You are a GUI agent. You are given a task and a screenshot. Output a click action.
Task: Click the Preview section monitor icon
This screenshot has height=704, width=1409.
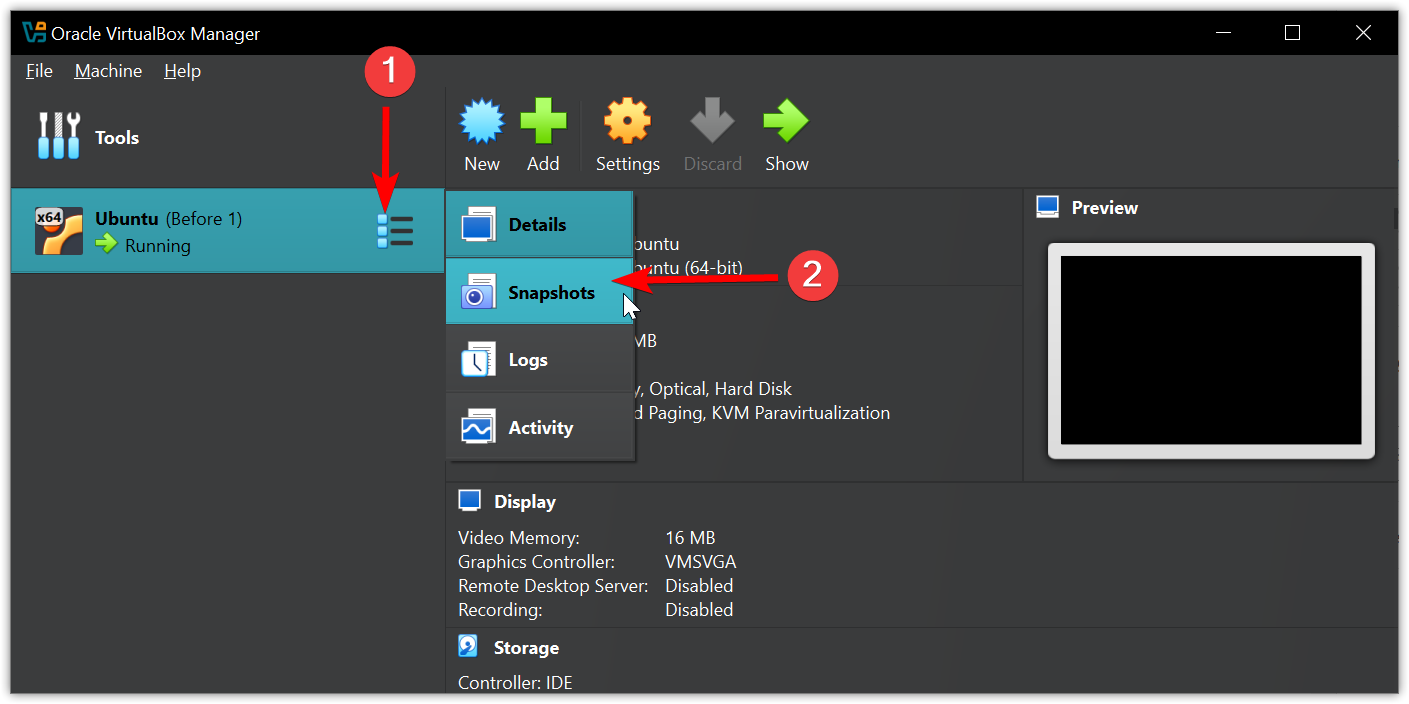click(1047, 207)
